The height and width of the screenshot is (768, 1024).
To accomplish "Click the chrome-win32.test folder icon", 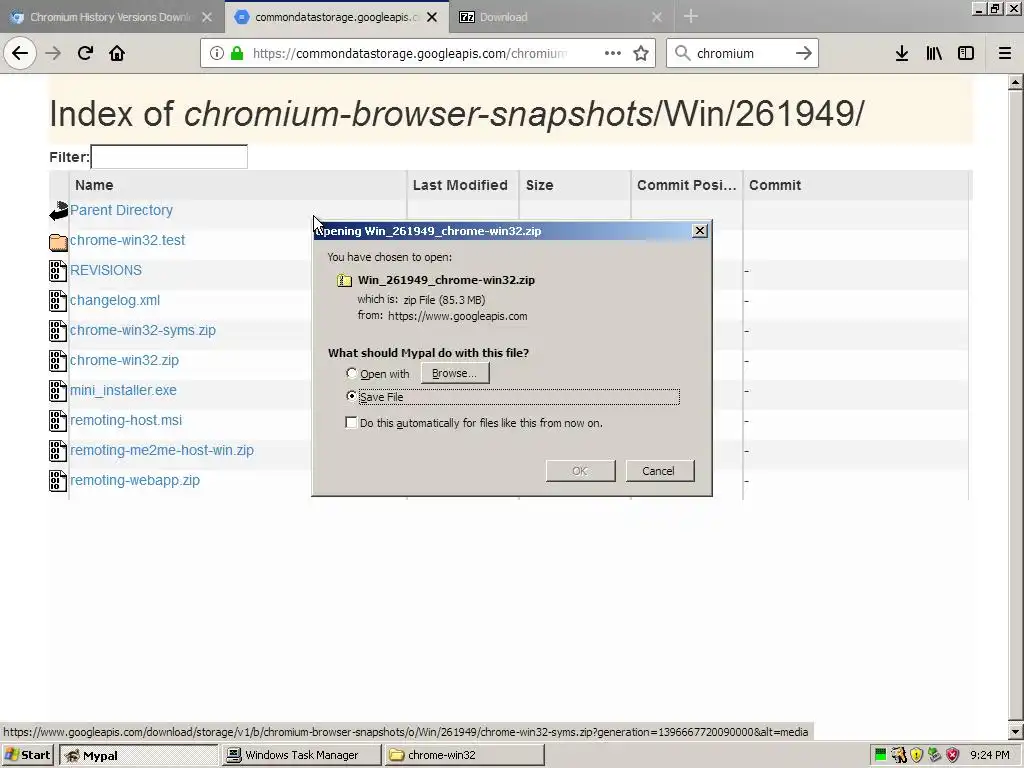I will (58, 242).
